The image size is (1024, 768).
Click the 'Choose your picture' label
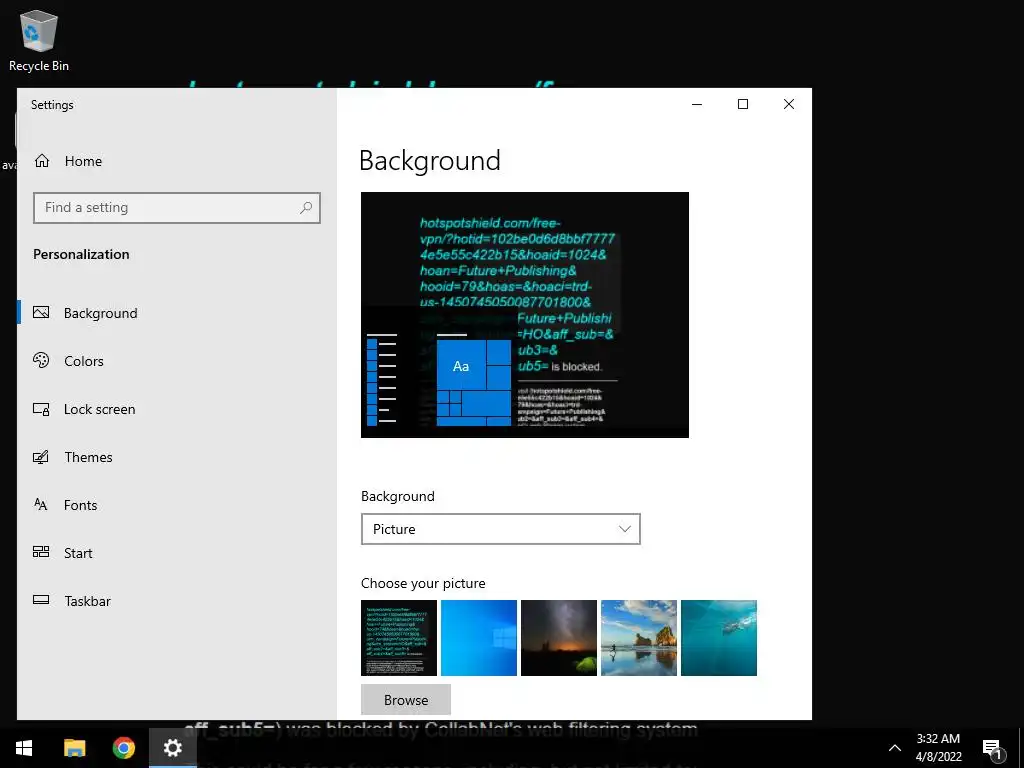pyautogui.click(x=423, y=583)
